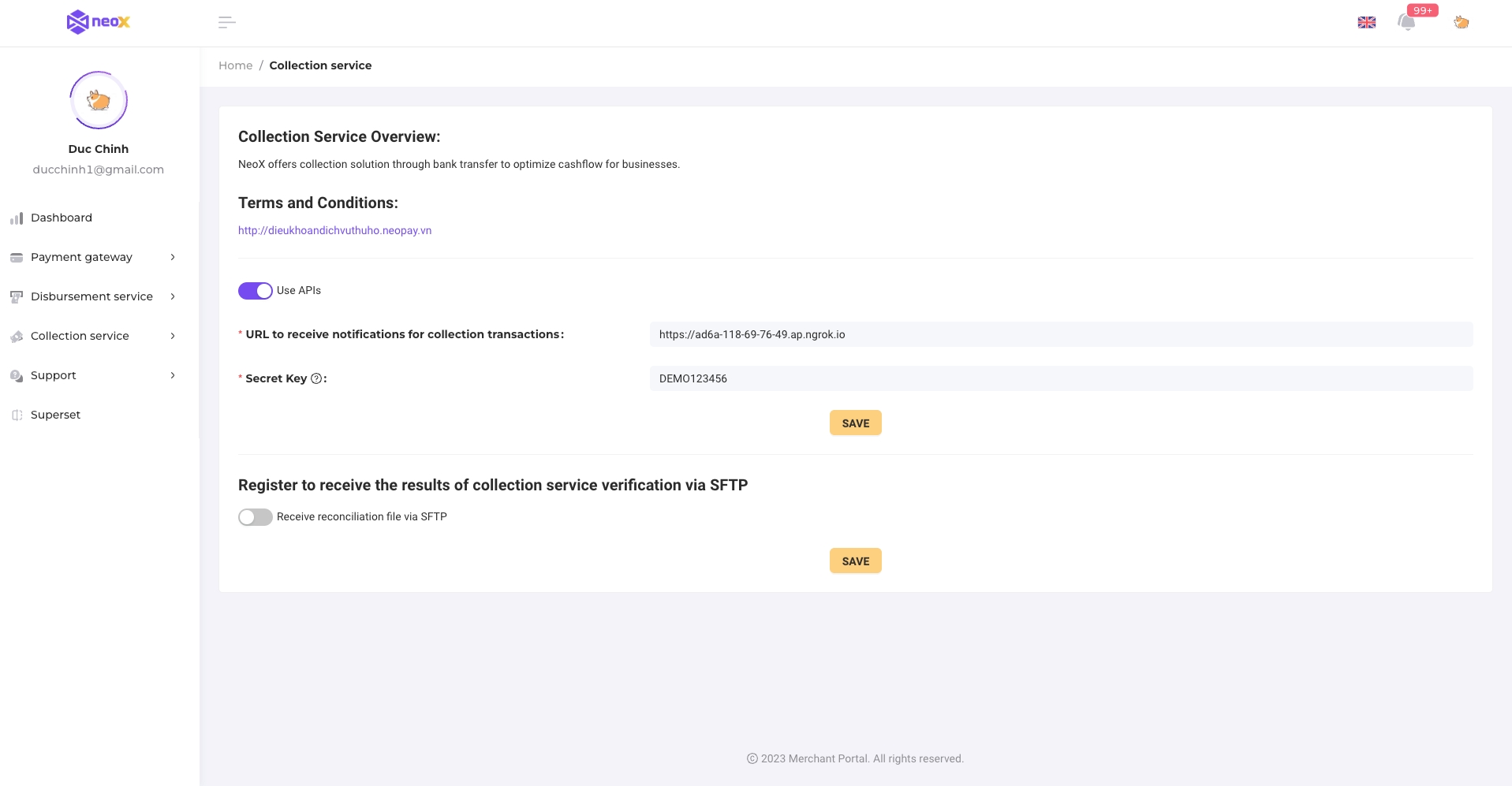Open language selector UK flag icon
The width and height of the screenshot is (1512, 786).
point(1366,22)
